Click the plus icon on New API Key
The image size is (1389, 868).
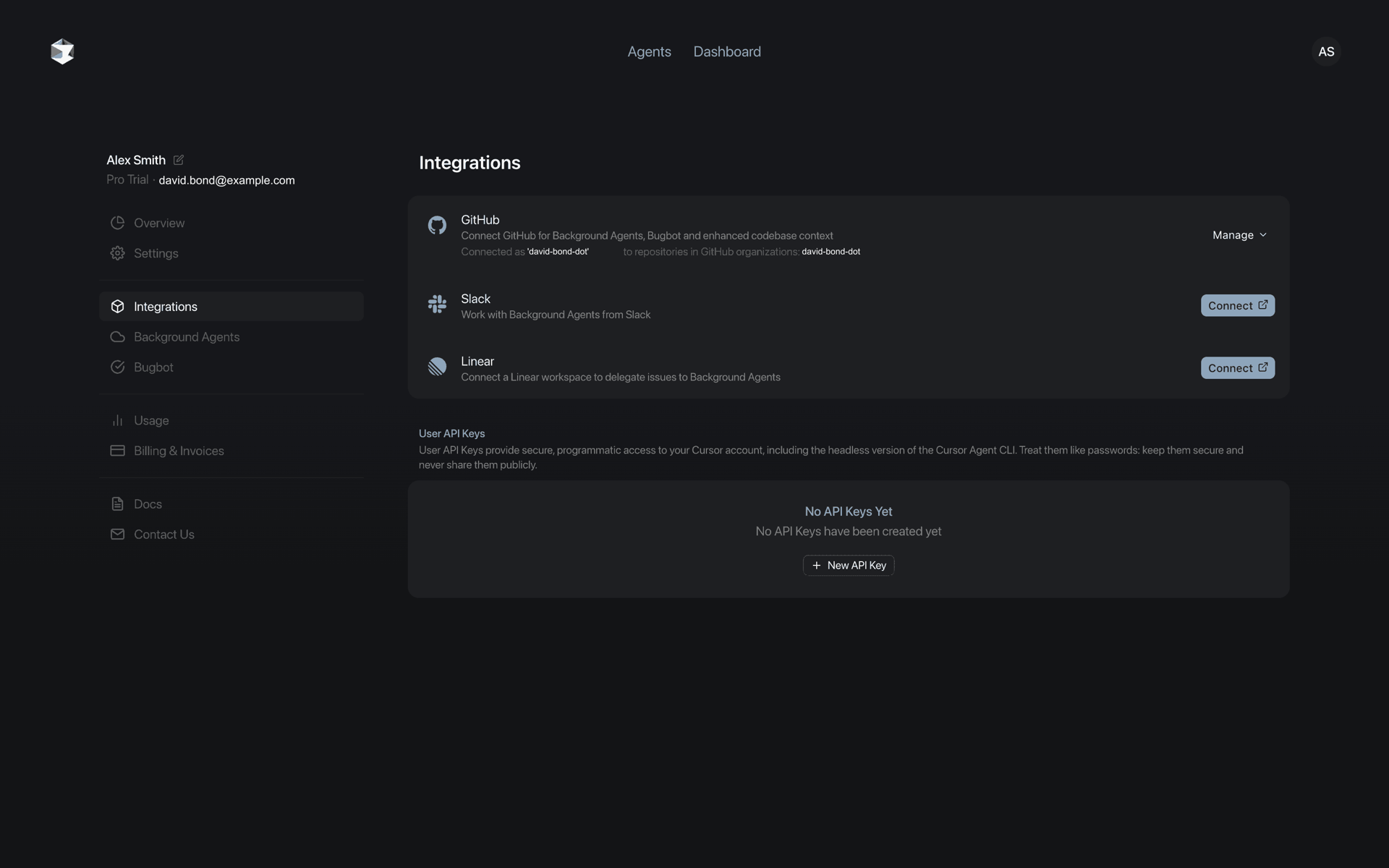point(817,566)
